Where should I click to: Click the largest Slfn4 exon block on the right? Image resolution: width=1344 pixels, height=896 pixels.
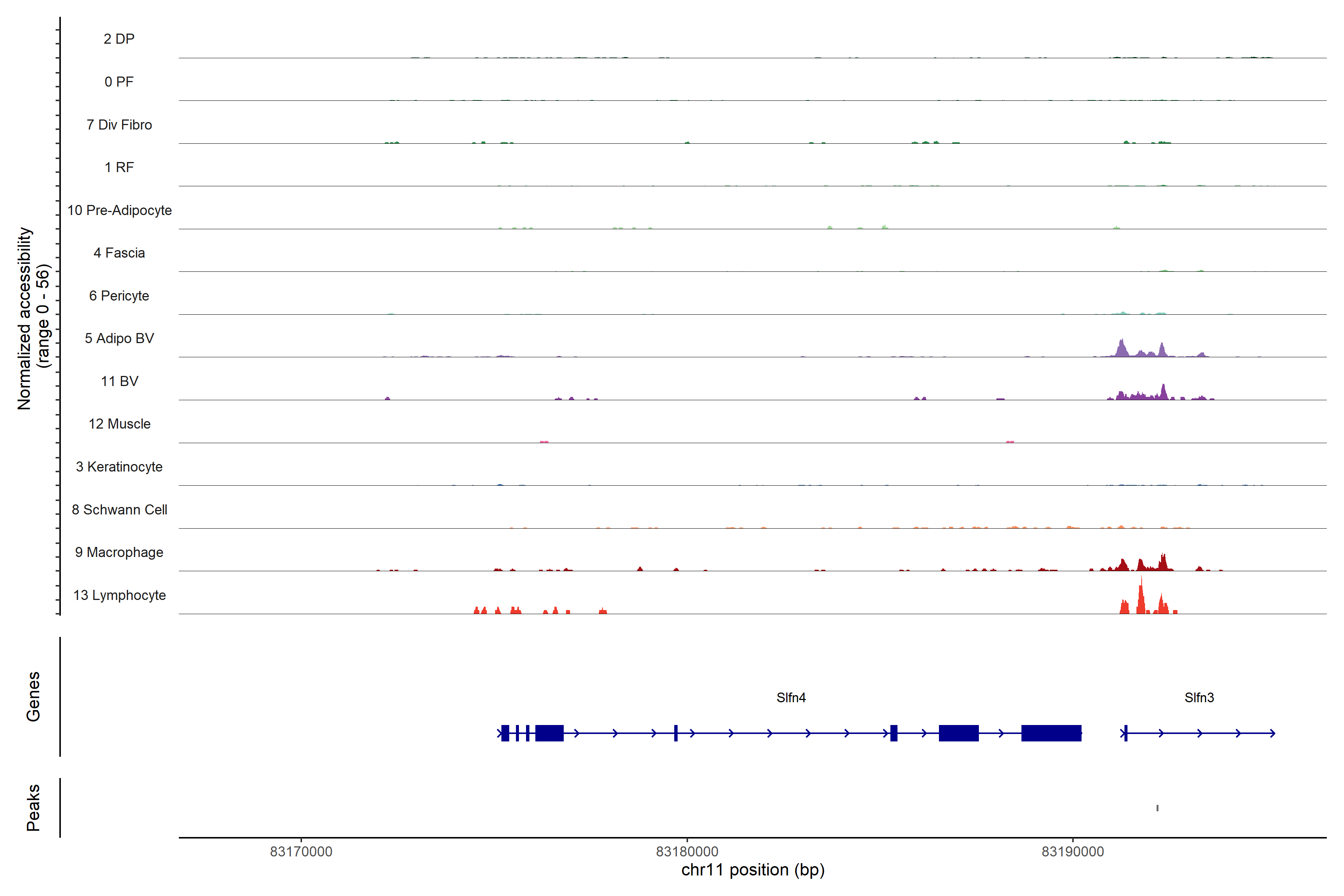pos(1051,733)
